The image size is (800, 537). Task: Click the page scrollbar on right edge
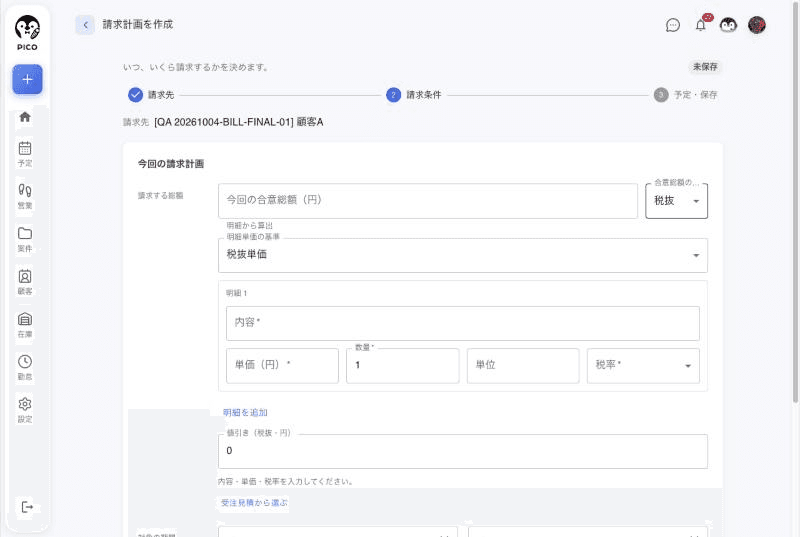pyautogui.click(x=795, y=204)
